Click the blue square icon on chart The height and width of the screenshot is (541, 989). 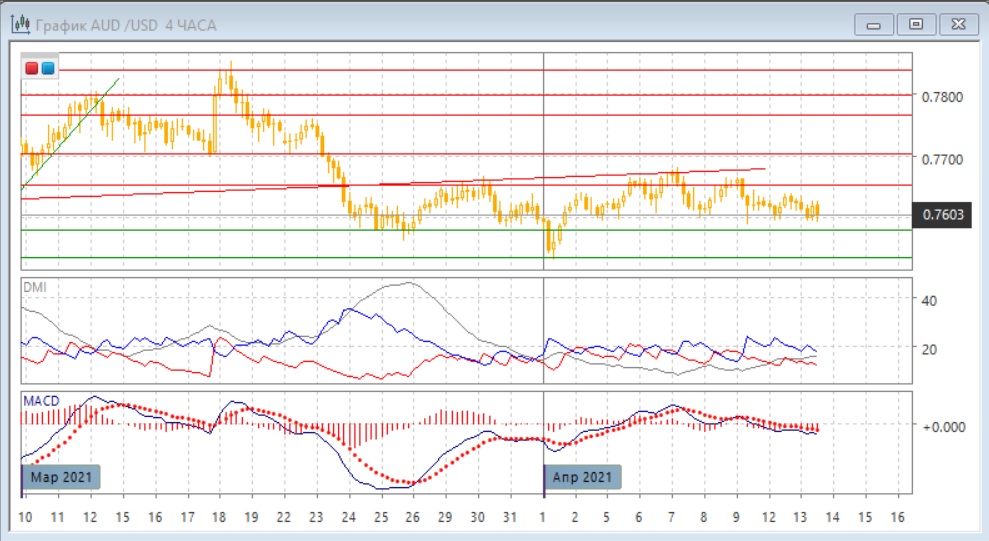[48, 68]
